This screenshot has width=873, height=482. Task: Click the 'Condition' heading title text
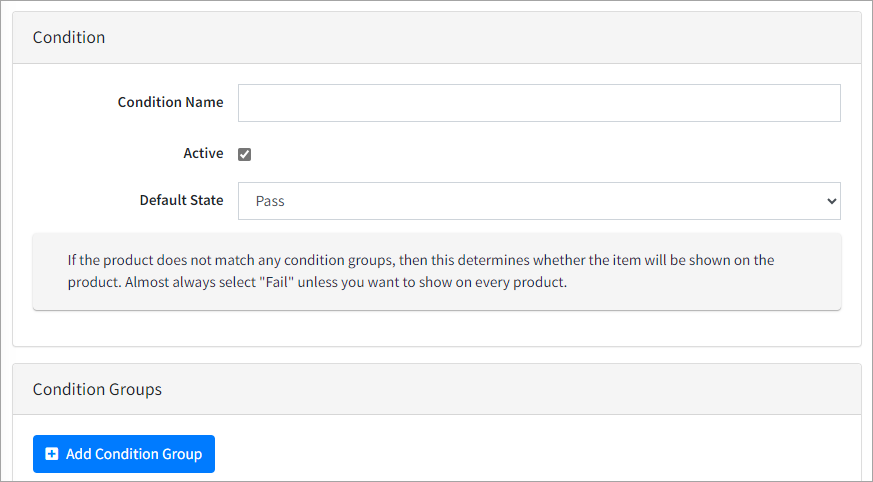click(x=69, y=38)
